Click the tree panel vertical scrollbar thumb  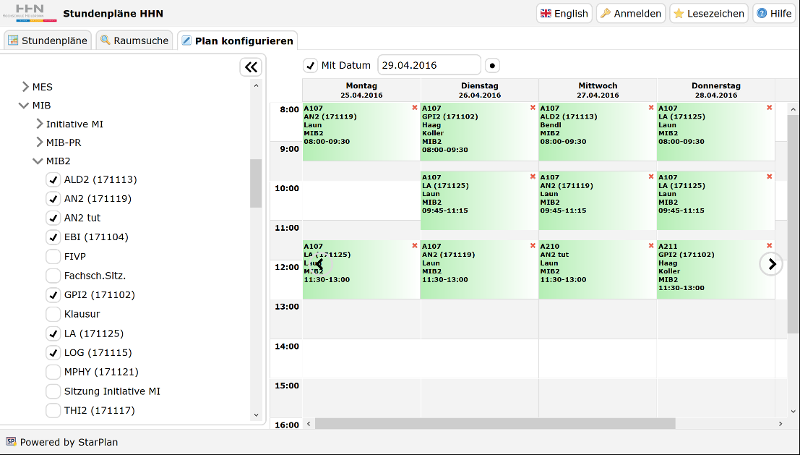pos(256,183)
